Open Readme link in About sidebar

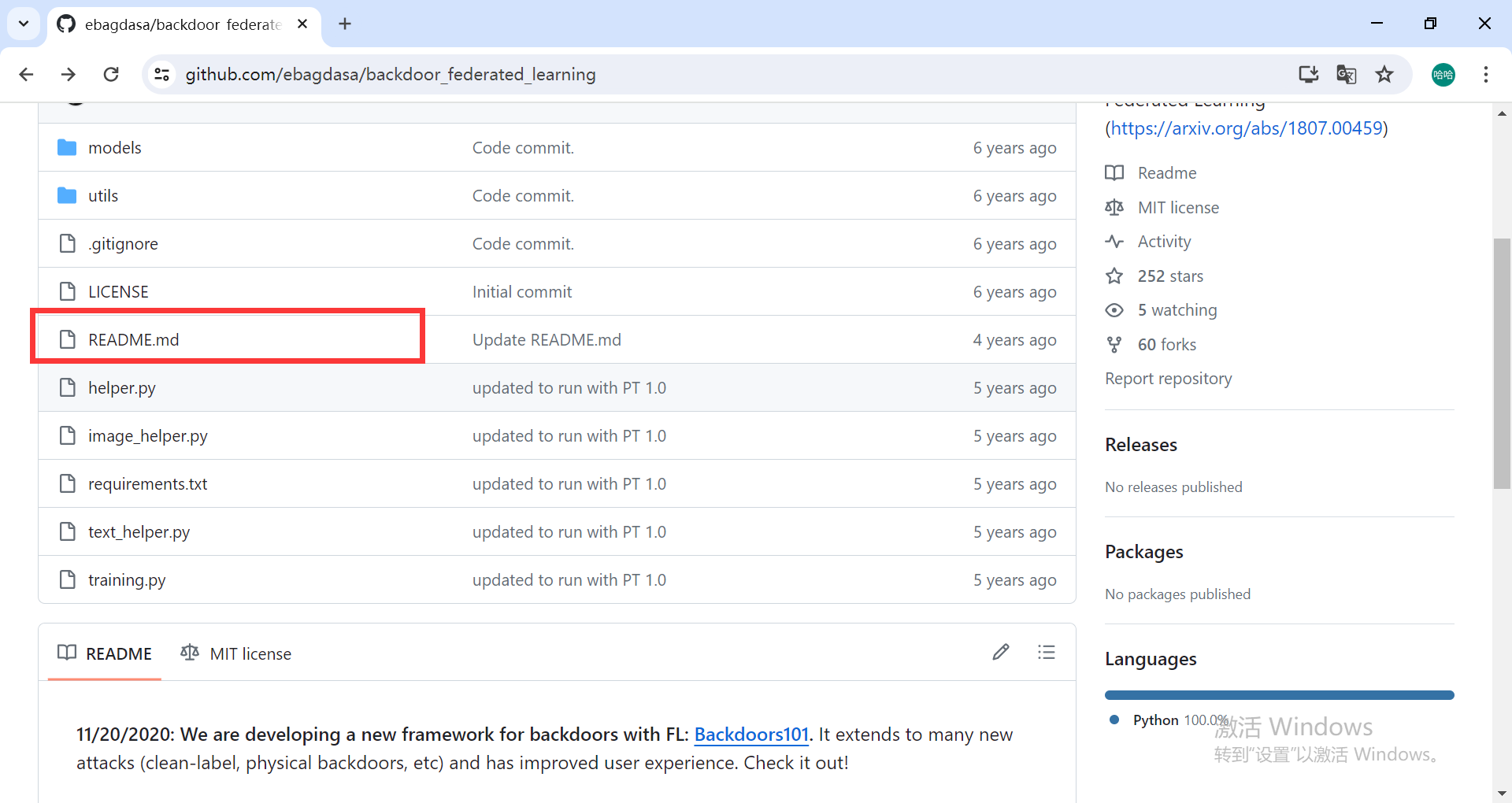(x=1151, y=173)
